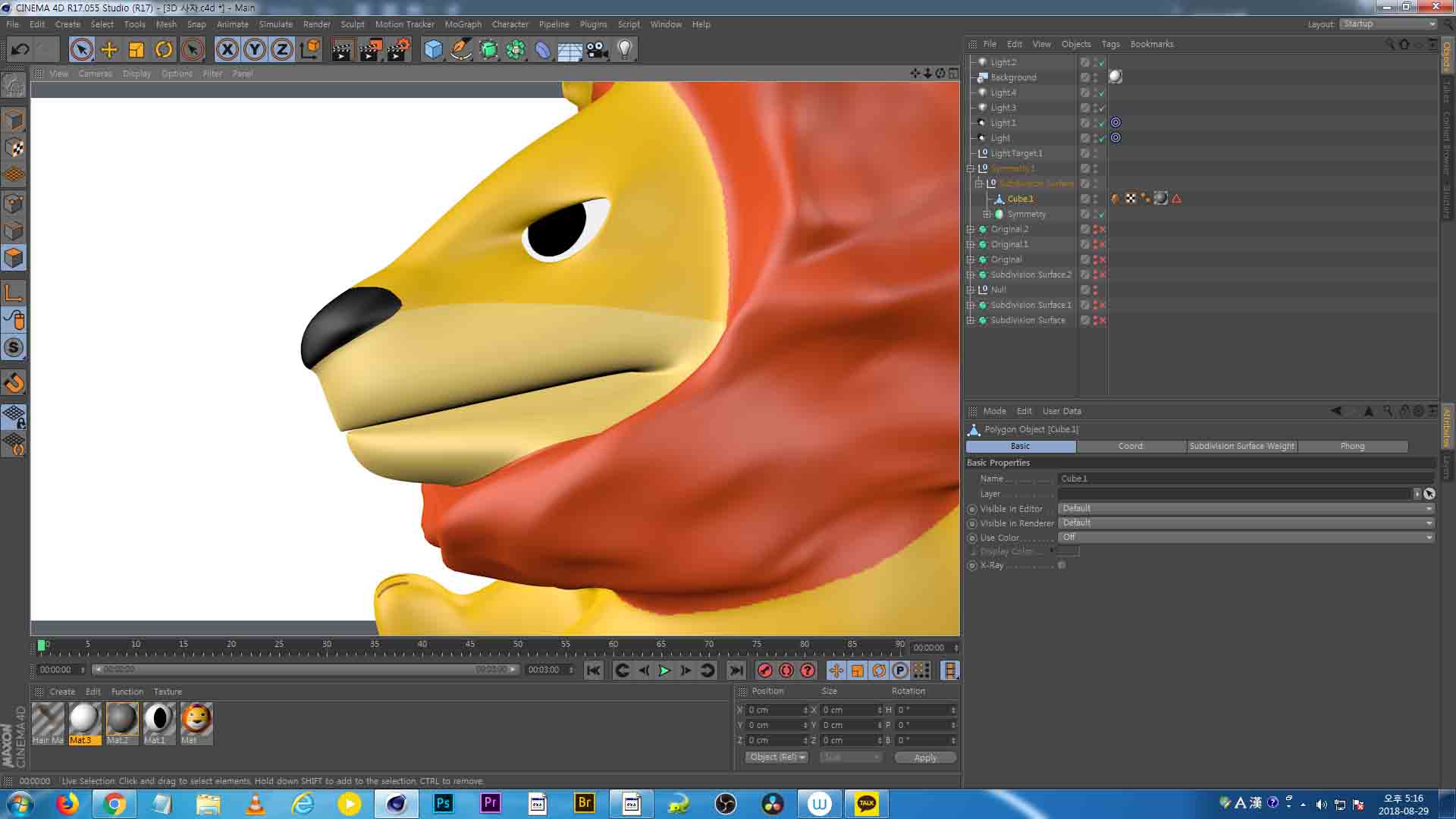Open the Object (Rel) dropdown
This screenshot has width=1456, height=819.
click(777, 758)
